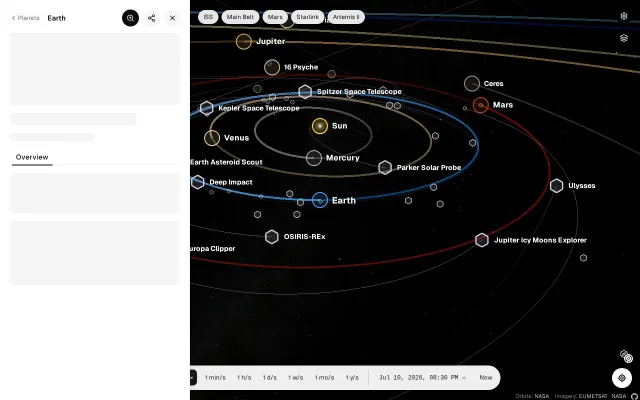This screenshot has height=400, width=640.
Task: Click the Parker Solar Probe label
Action: [x=429, y=168]
